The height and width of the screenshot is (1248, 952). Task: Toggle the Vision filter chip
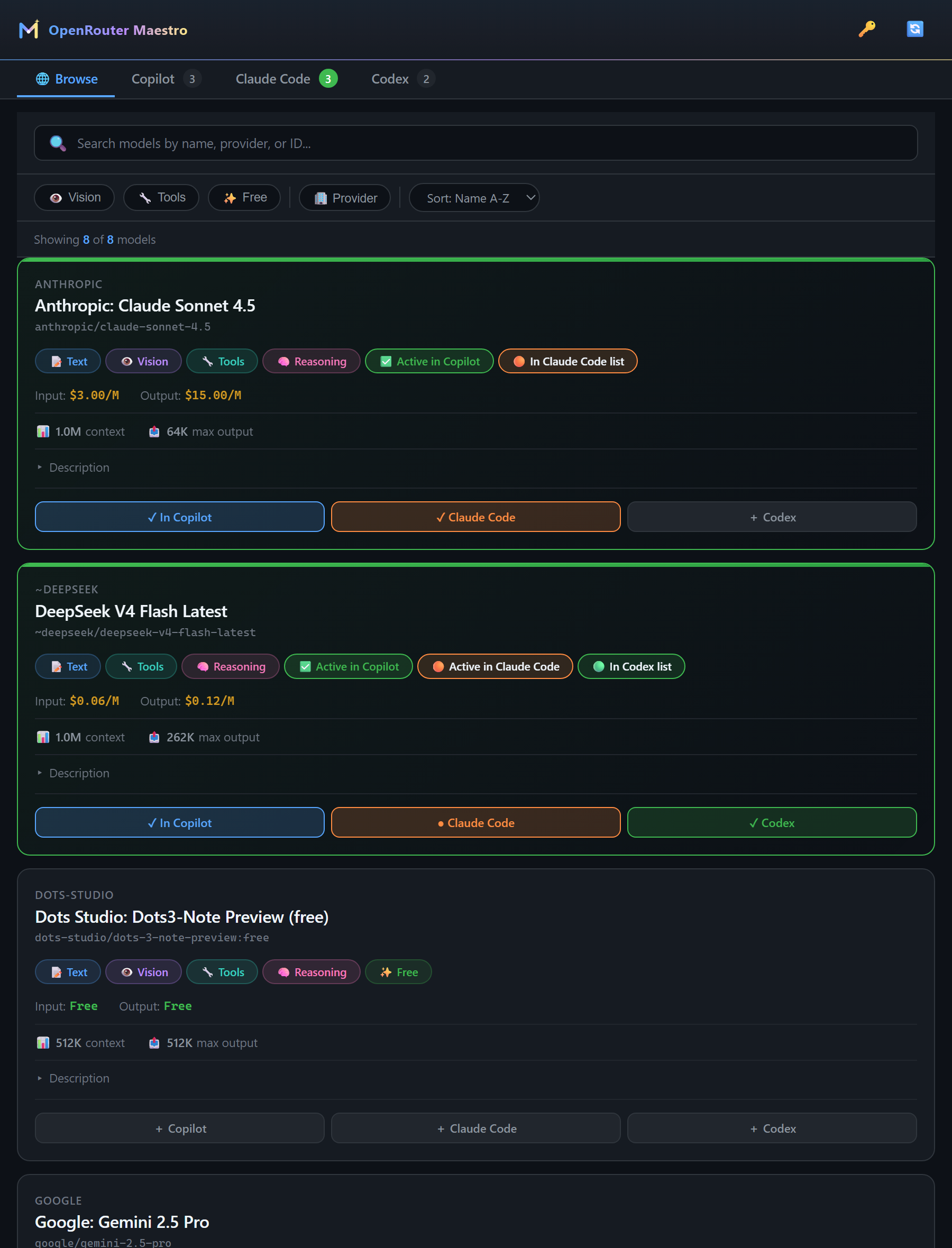click(x=74, y=198)
